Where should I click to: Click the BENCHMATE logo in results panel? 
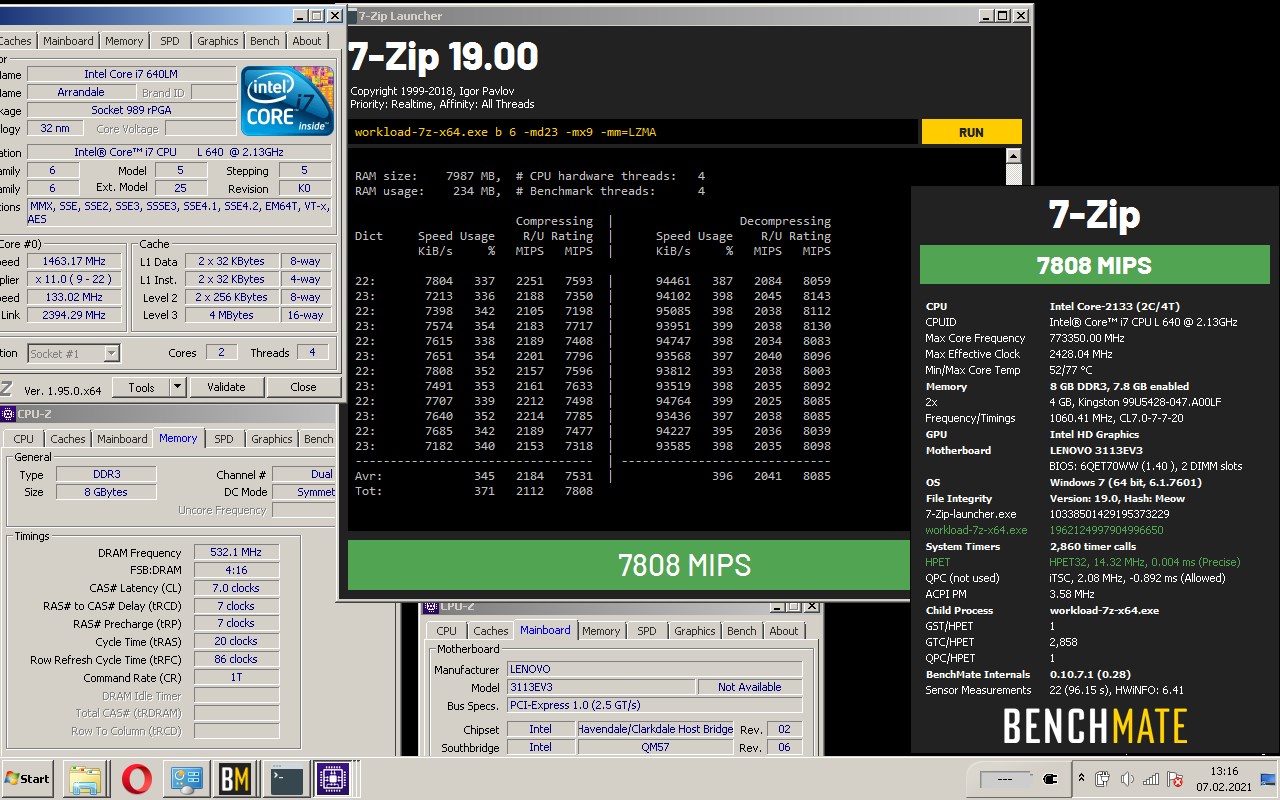1095,726
